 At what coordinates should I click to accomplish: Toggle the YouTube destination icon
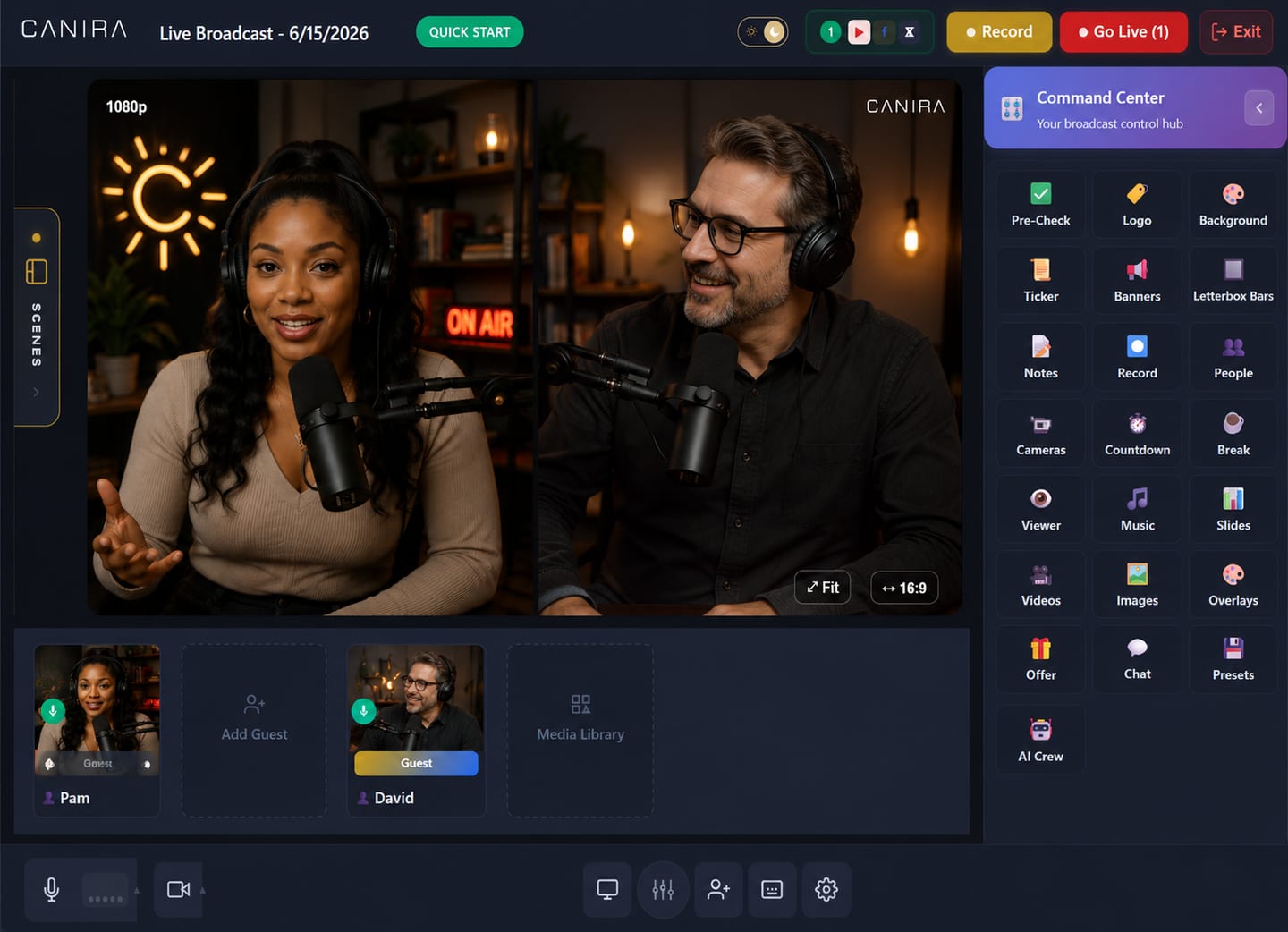click(x=859, y=32)
